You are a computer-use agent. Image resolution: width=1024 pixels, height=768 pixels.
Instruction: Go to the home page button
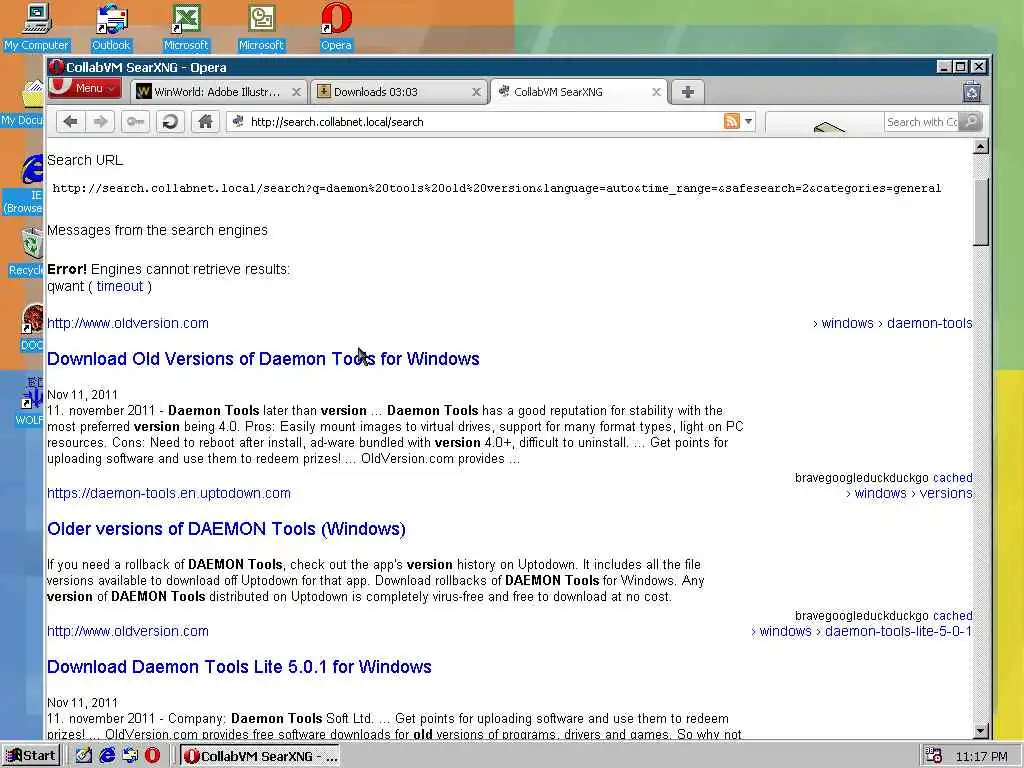click(205, 121)
